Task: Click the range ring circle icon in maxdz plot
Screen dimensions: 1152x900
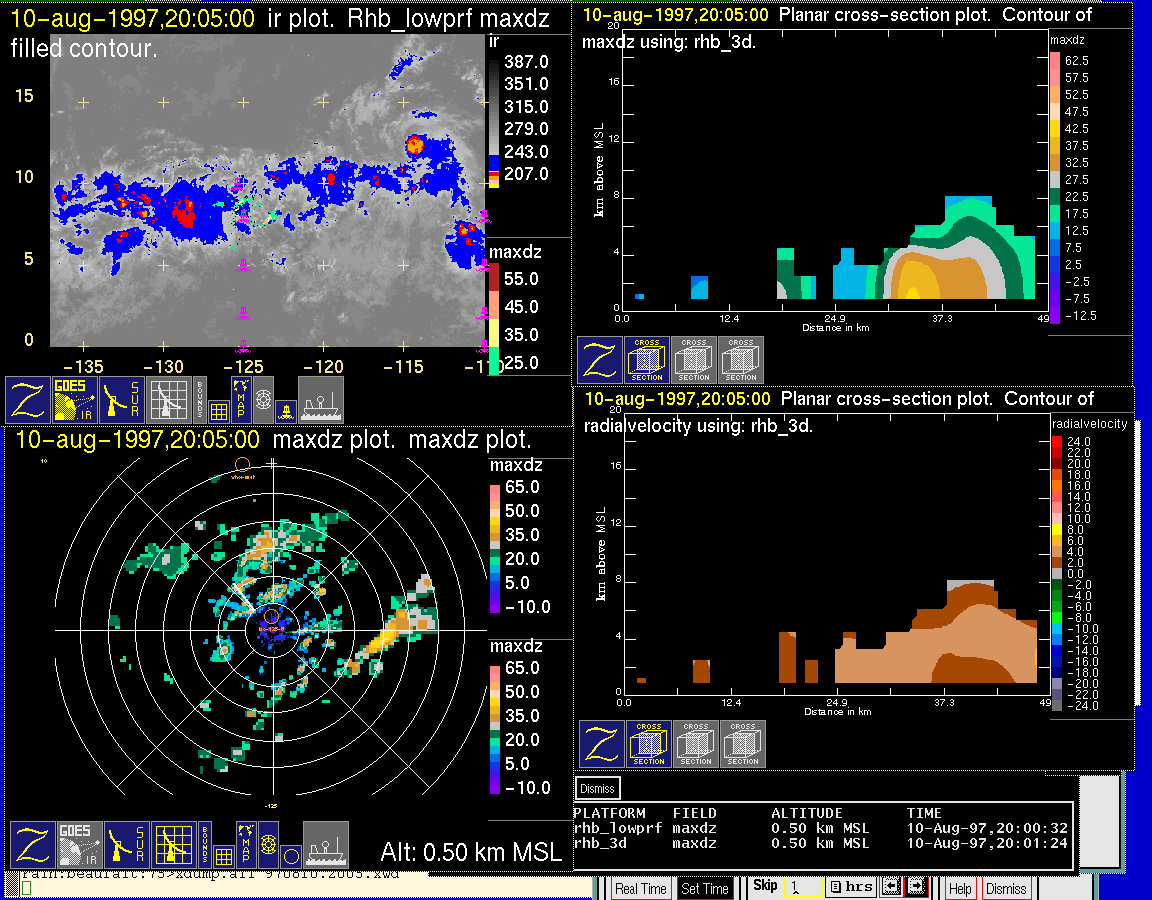Action: (x=290, y=855)
